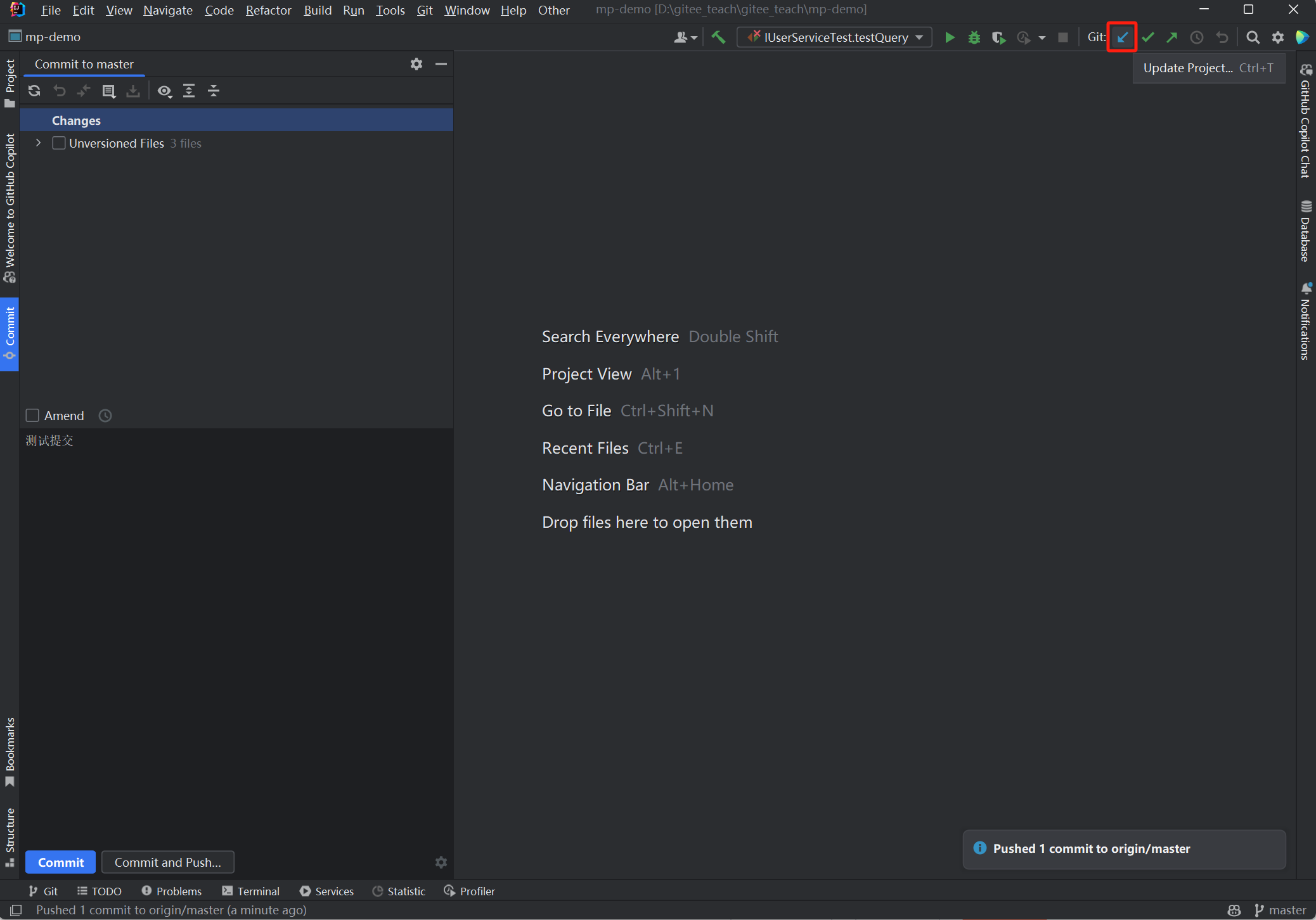Viewport: 1316px width, 920px height.
Task: Run the current test configuration
Action: [x=949, y=37]
